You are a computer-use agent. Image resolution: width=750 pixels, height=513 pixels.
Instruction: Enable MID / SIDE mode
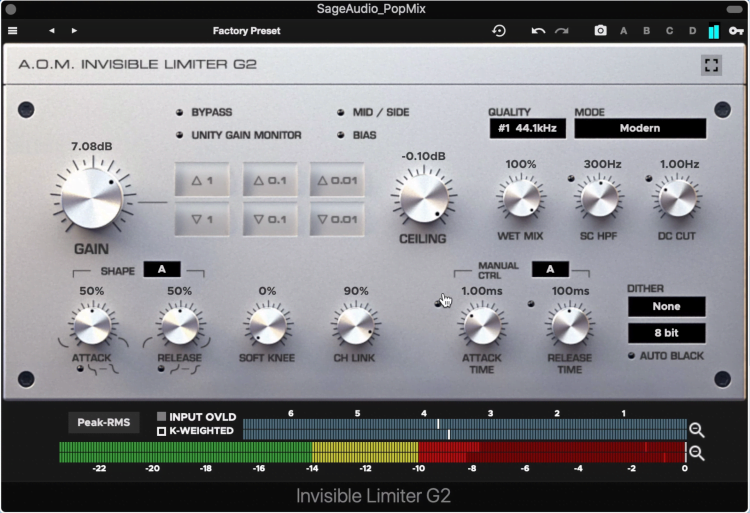point(341,112)
